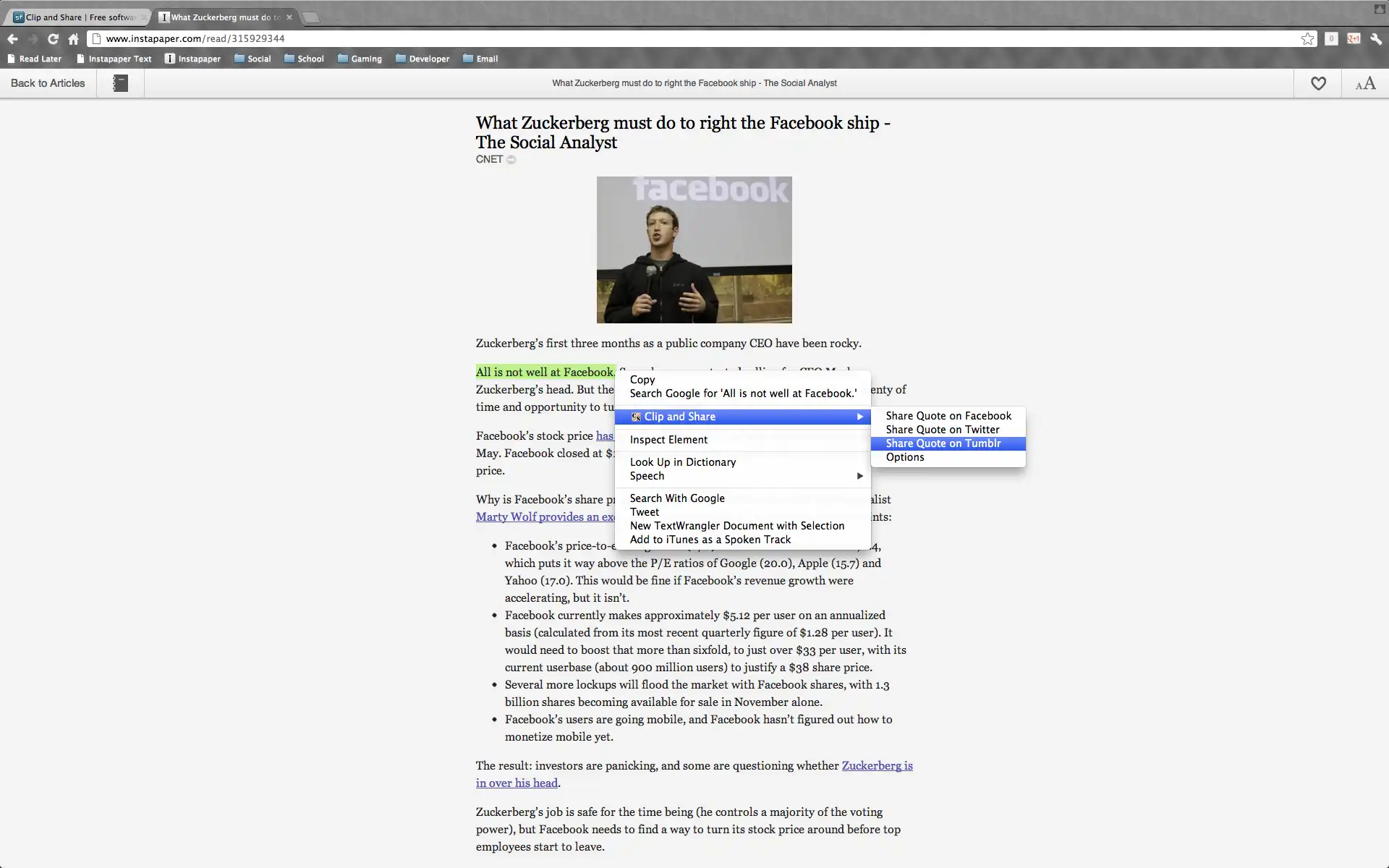Image resolution: width=1389 pixels, height=868 pixels.
Task: Click Inspect Element in context menu
Action: click(668, 440)
